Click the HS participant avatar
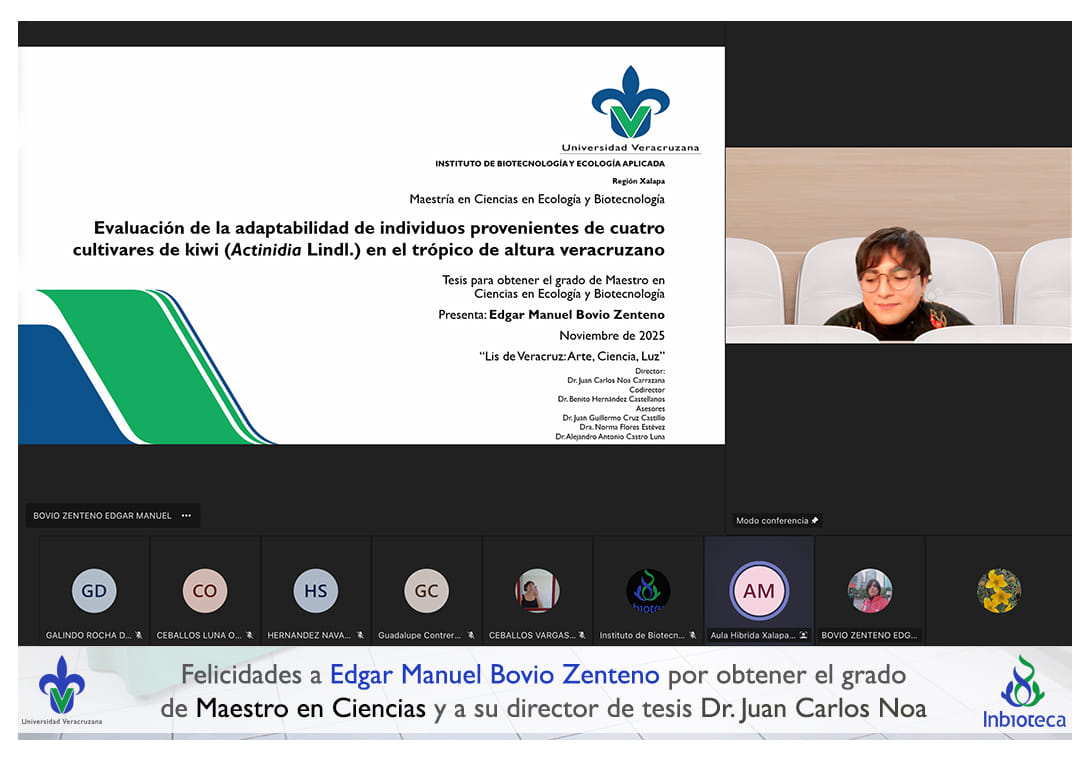 (x=316, y=591)
